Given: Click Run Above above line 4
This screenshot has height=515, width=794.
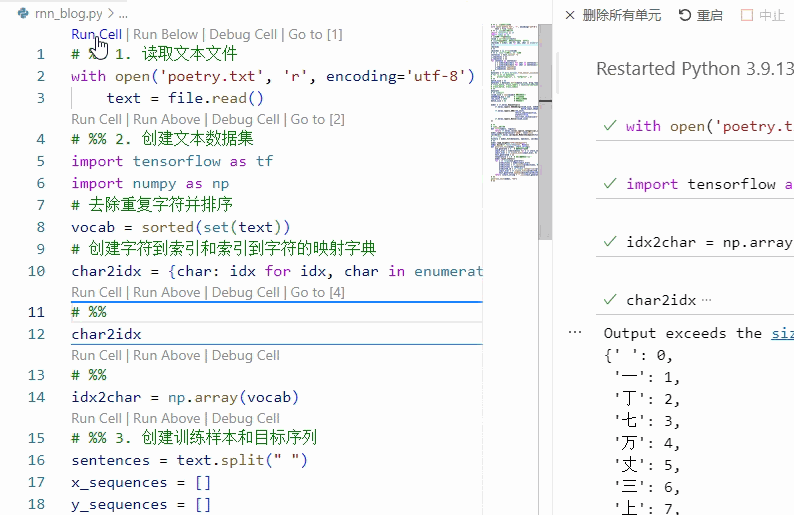Looking at the screenshot, I should (x=167, y=120).
